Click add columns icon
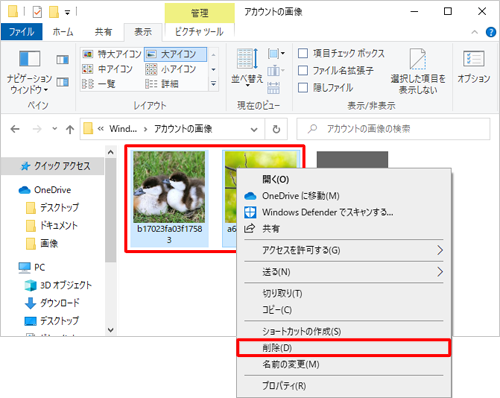This screenshot has width=500, height=398. (x=275, y=71)
